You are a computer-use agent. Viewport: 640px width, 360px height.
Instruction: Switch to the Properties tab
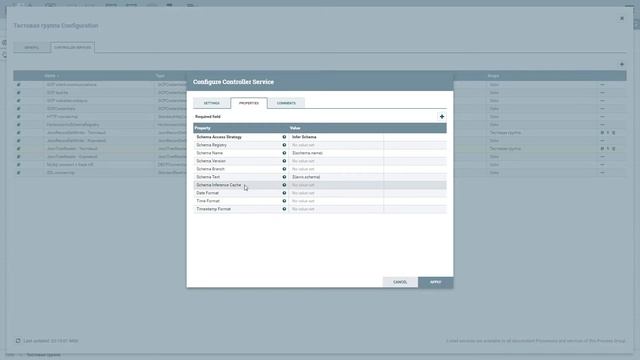[x=249, y=103]
